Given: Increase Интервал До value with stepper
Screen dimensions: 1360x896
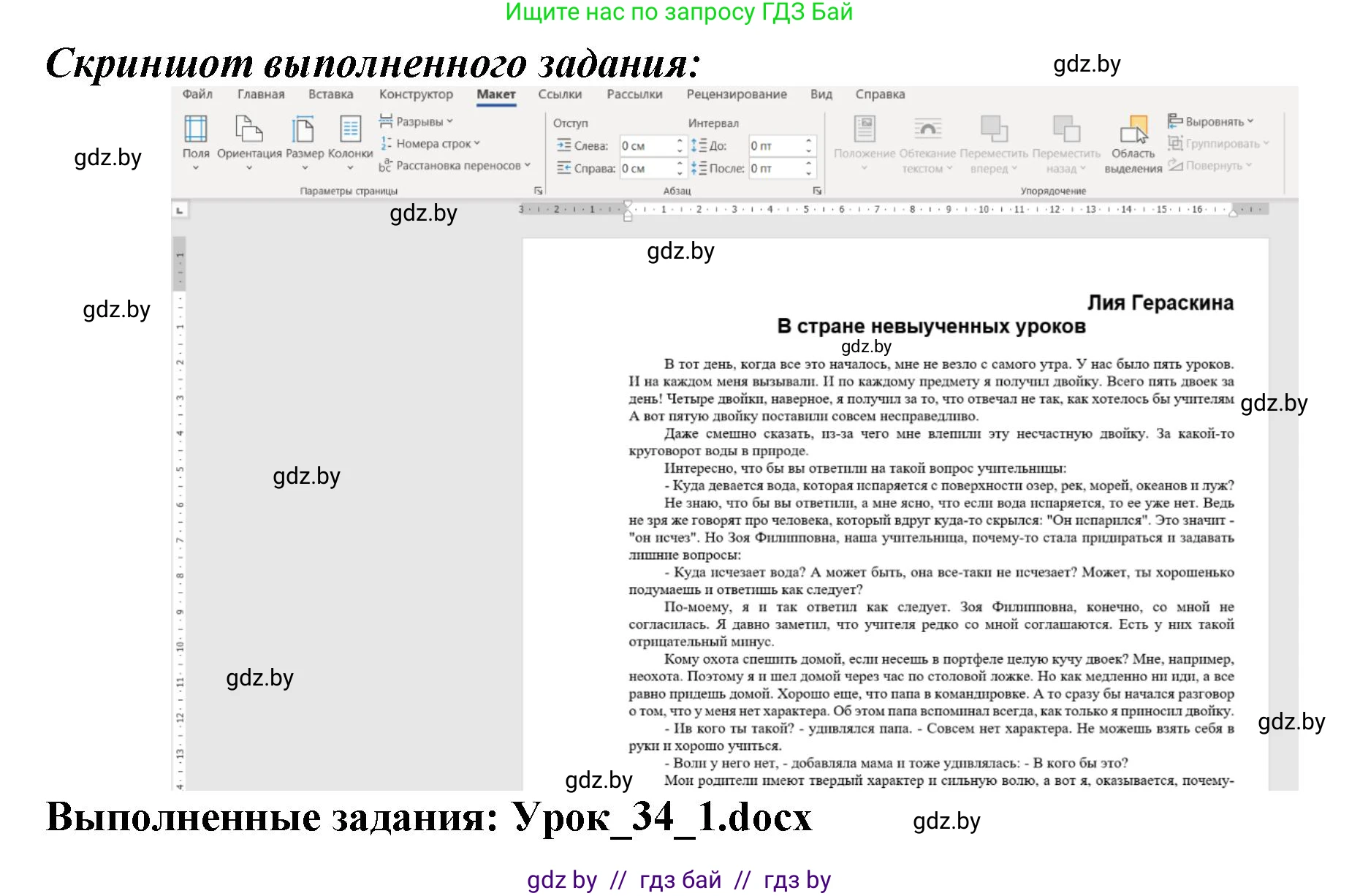Looking at the screenshot, I should (808, 140).
